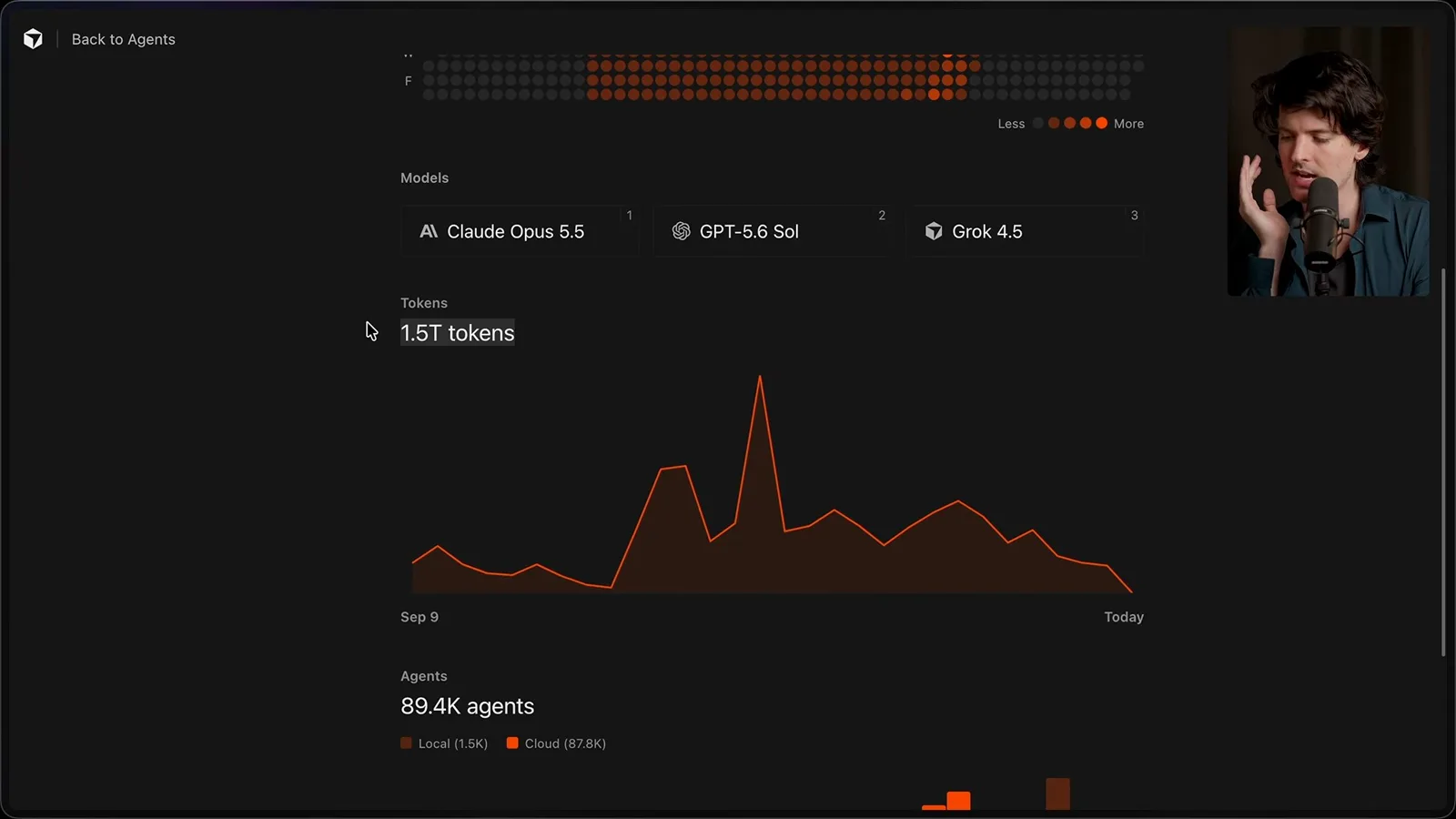Screen dimensions: 1456x819
Task: Click the Sep 9 axis label
Action: (x=420, y=617)
